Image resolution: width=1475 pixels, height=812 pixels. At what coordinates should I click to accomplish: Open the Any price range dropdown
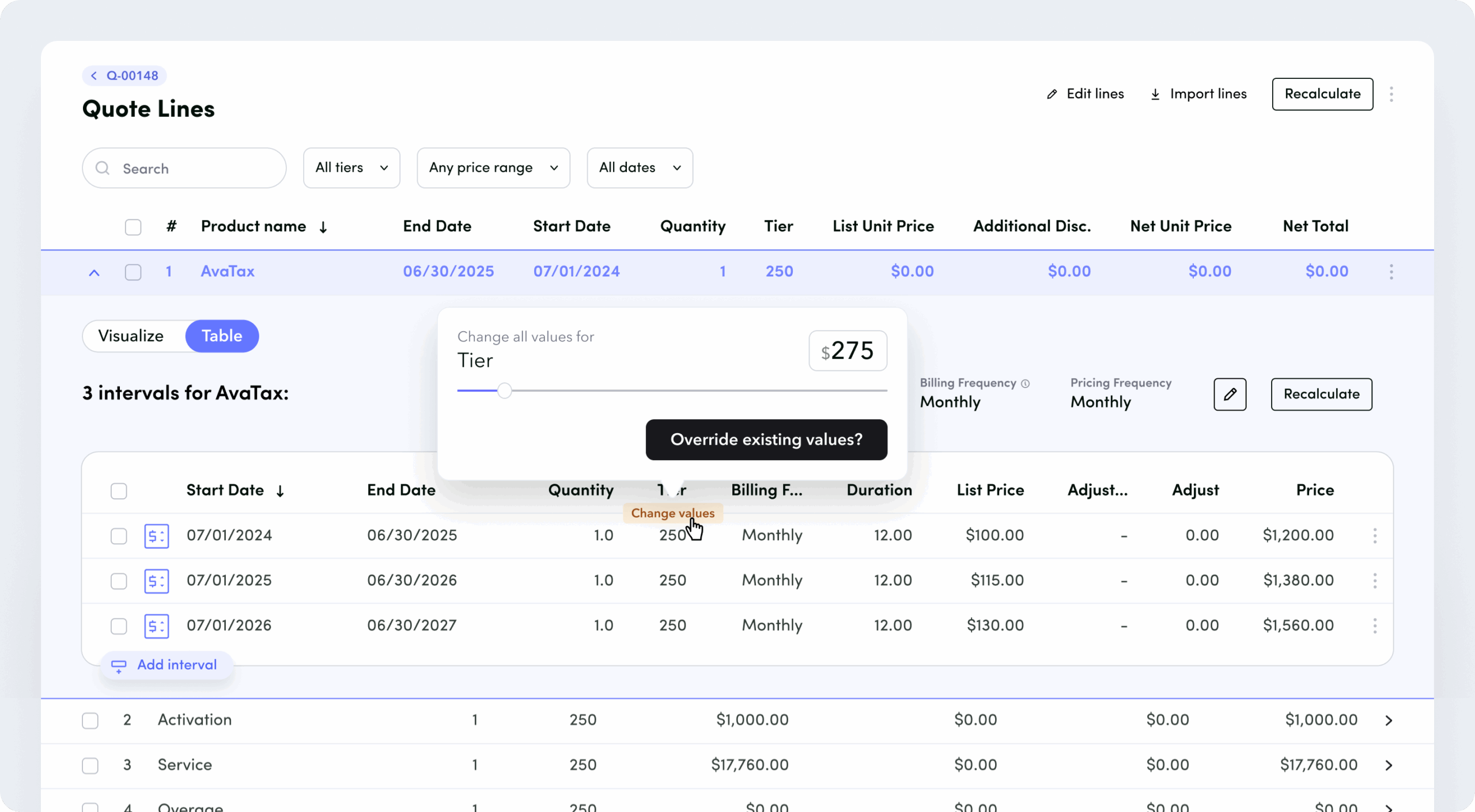(493, 168)
